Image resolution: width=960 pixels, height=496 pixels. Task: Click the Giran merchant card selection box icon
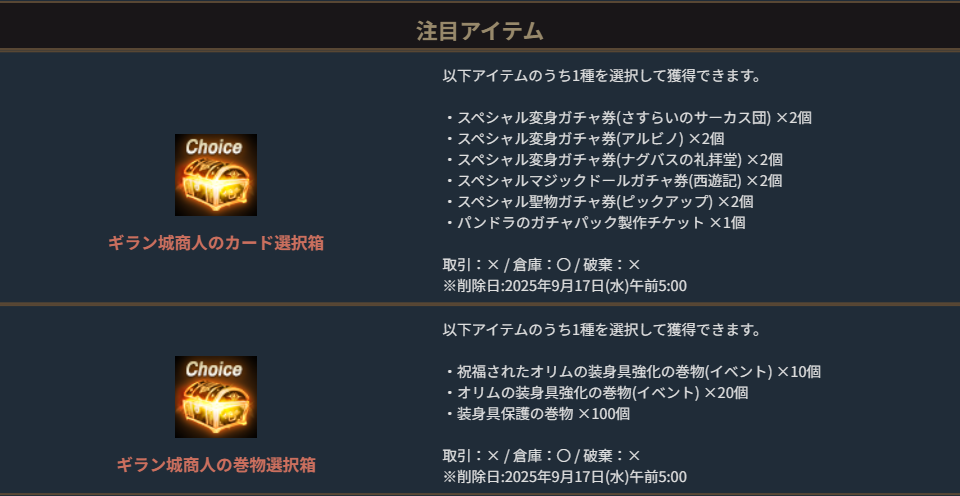pyautogui.click(x=216, y=175)
